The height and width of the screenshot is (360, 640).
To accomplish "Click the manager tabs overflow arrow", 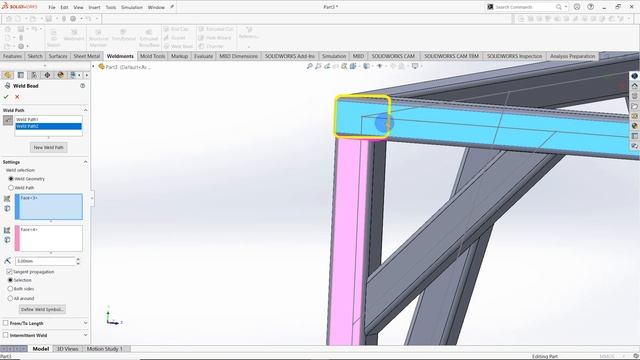I will [87, 75].
